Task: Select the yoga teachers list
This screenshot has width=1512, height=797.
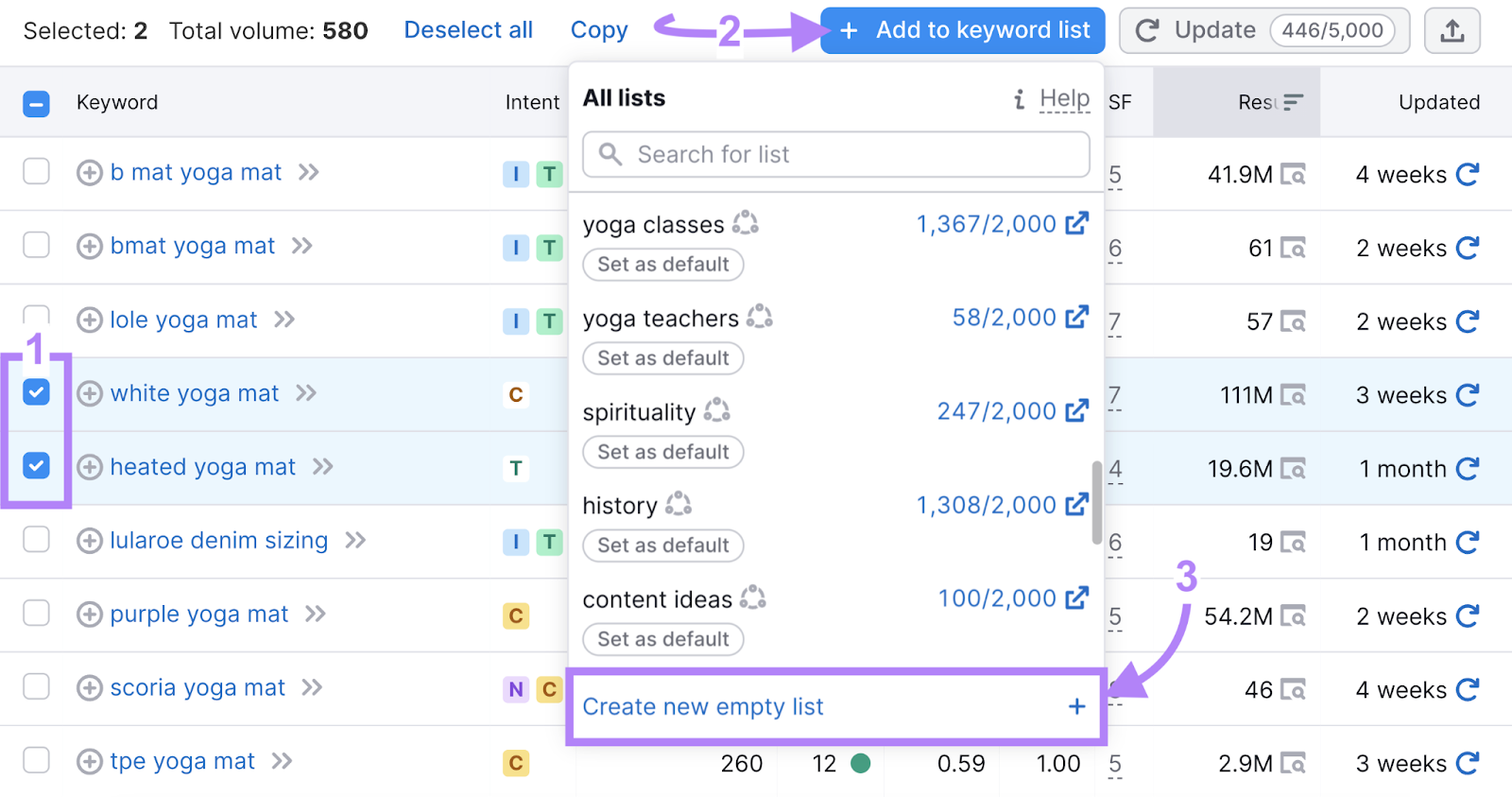Action: coord(661,319)
